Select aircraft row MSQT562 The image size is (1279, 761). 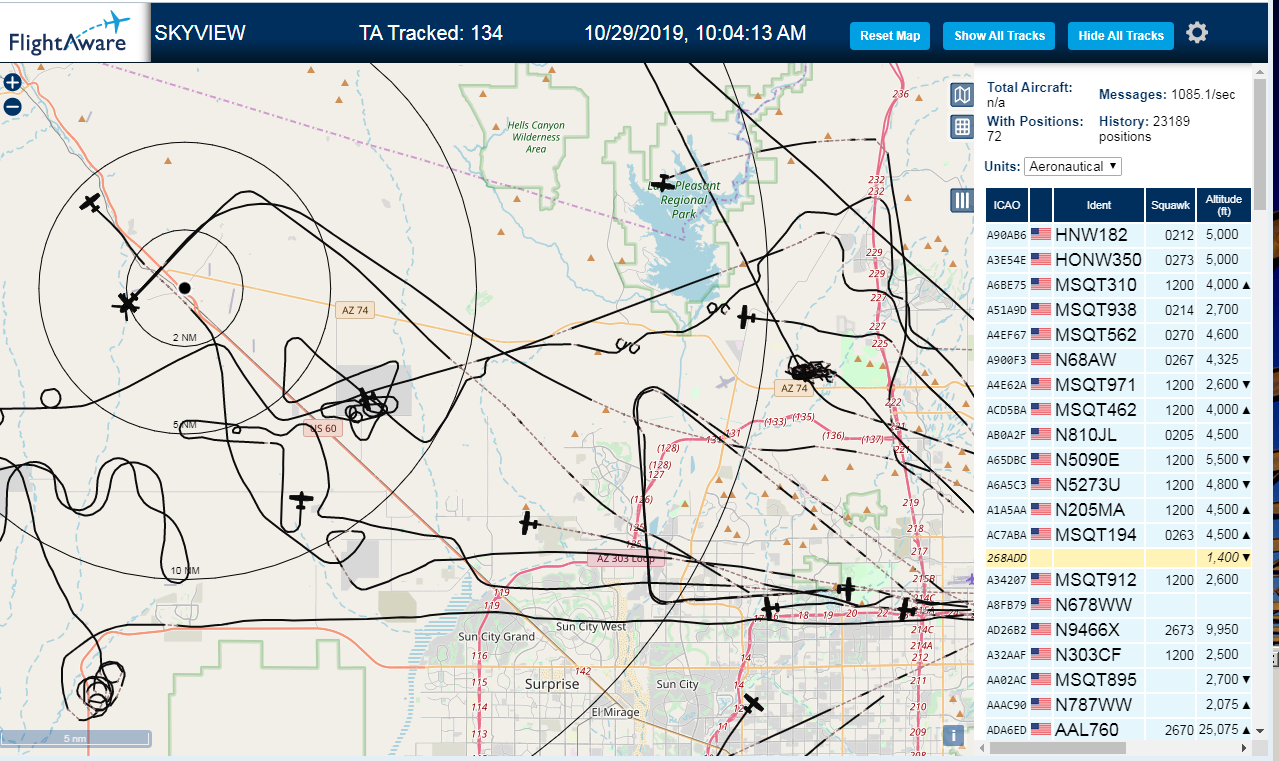click(1119, 335)
